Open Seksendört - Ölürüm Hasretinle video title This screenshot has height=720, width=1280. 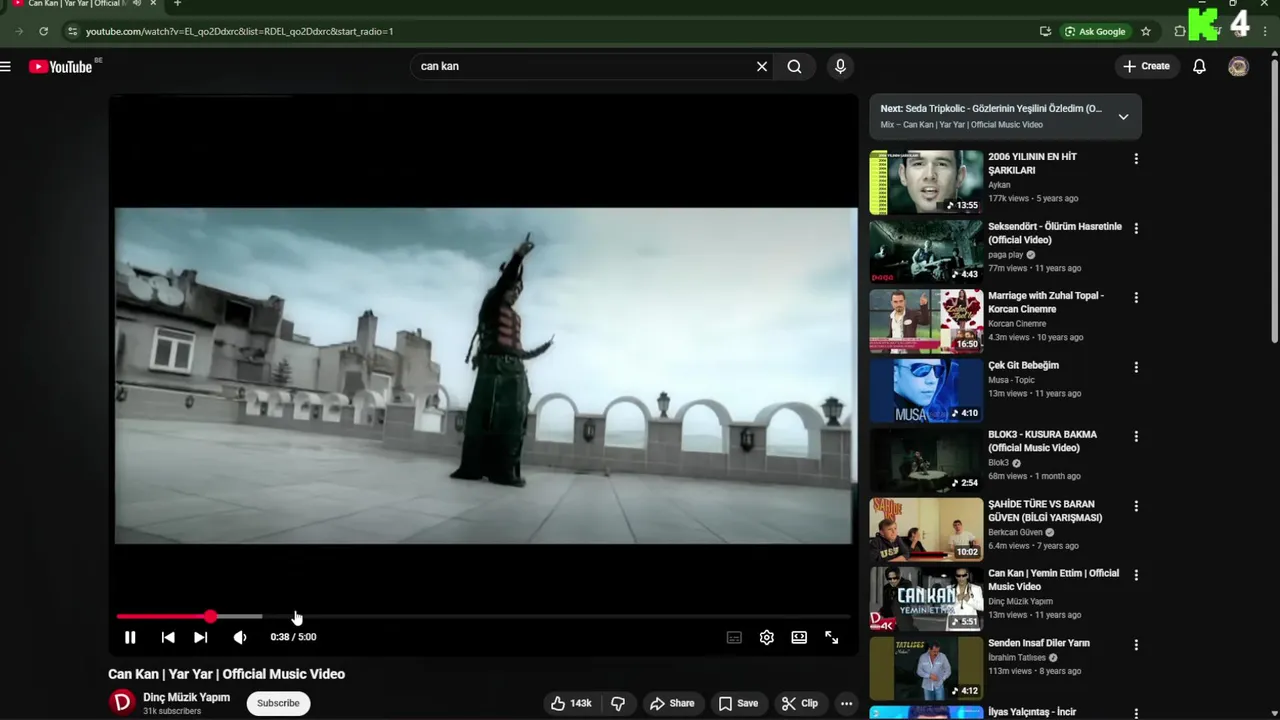point(1055,233)
